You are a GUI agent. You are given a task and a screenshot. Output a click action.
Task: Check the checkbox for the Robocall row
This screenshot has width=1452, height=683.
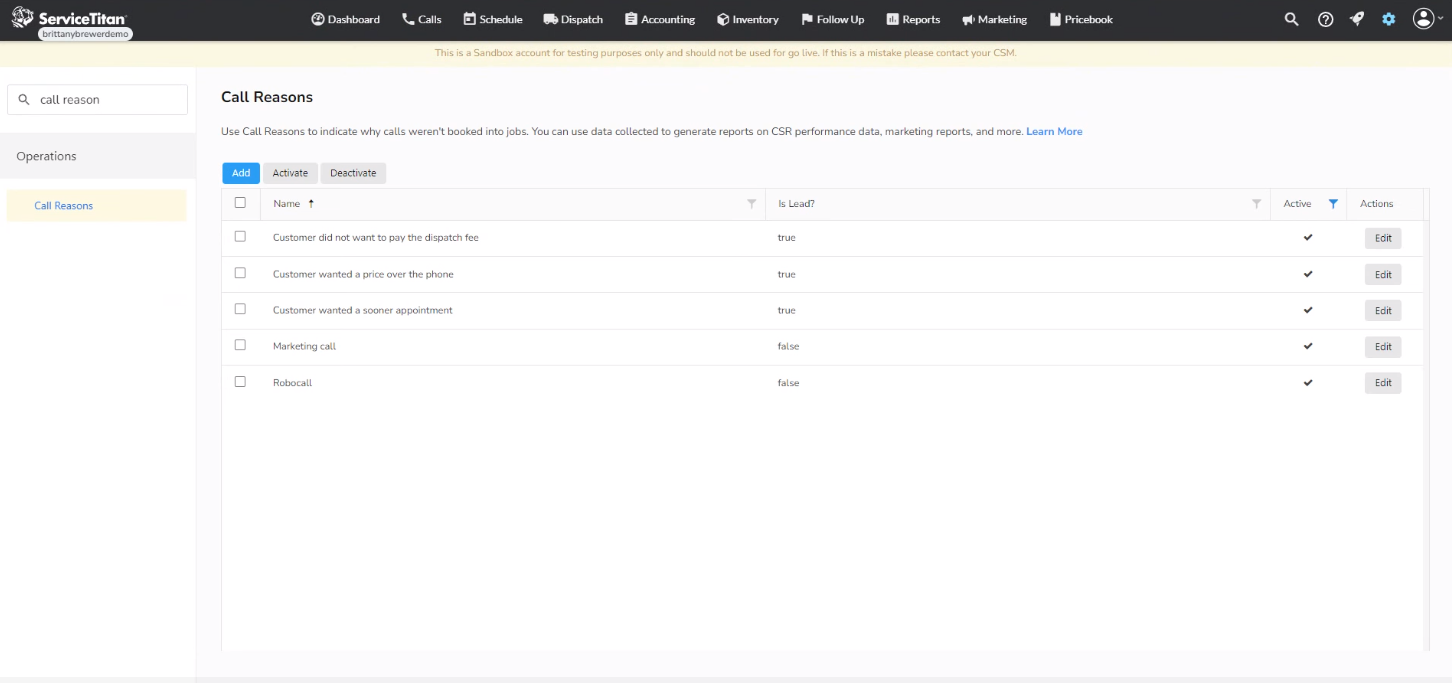(240, 382)
